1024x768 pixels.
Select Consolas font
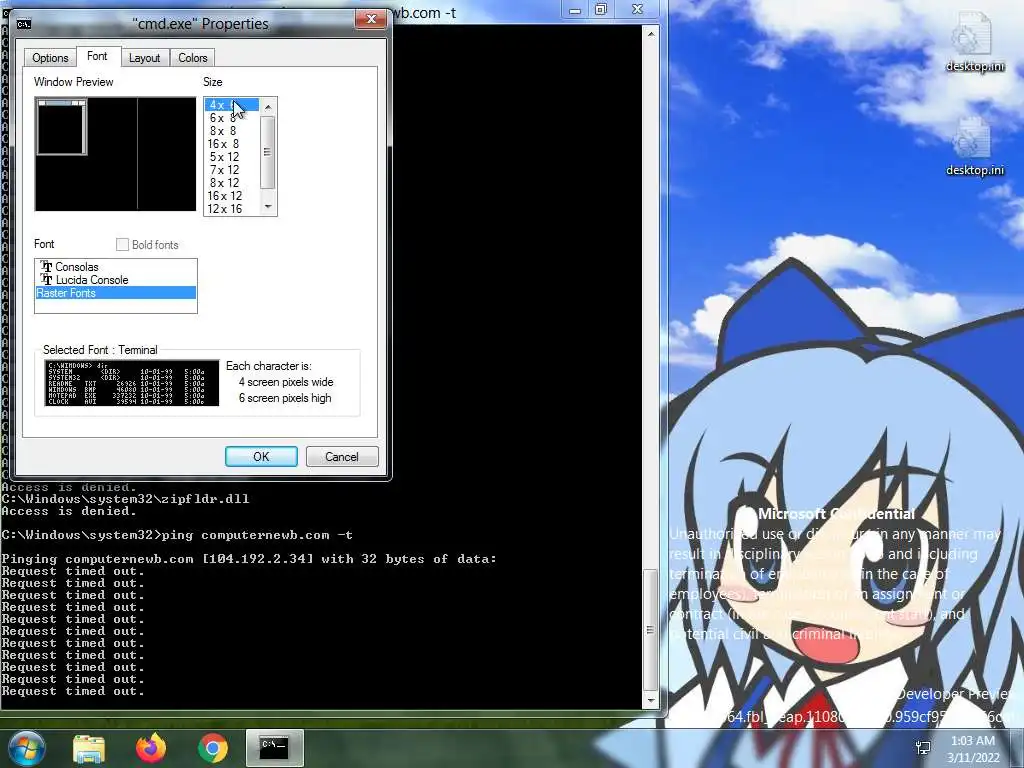tap(116, 266)
